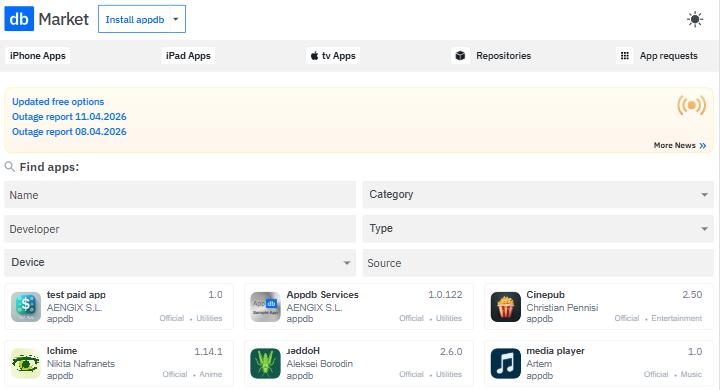The width and height of the screenshot is (720, 390).
Task: Click version 1.0.122 of Appdb Services
Action: [445, 294]
